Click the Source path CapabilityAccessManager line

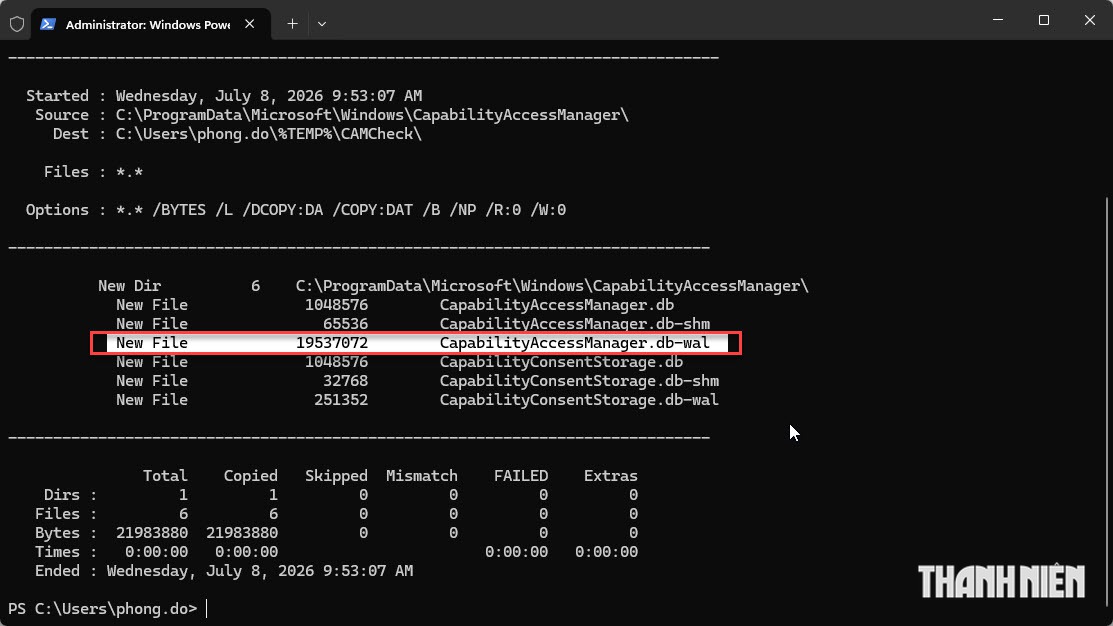point(331,115)
